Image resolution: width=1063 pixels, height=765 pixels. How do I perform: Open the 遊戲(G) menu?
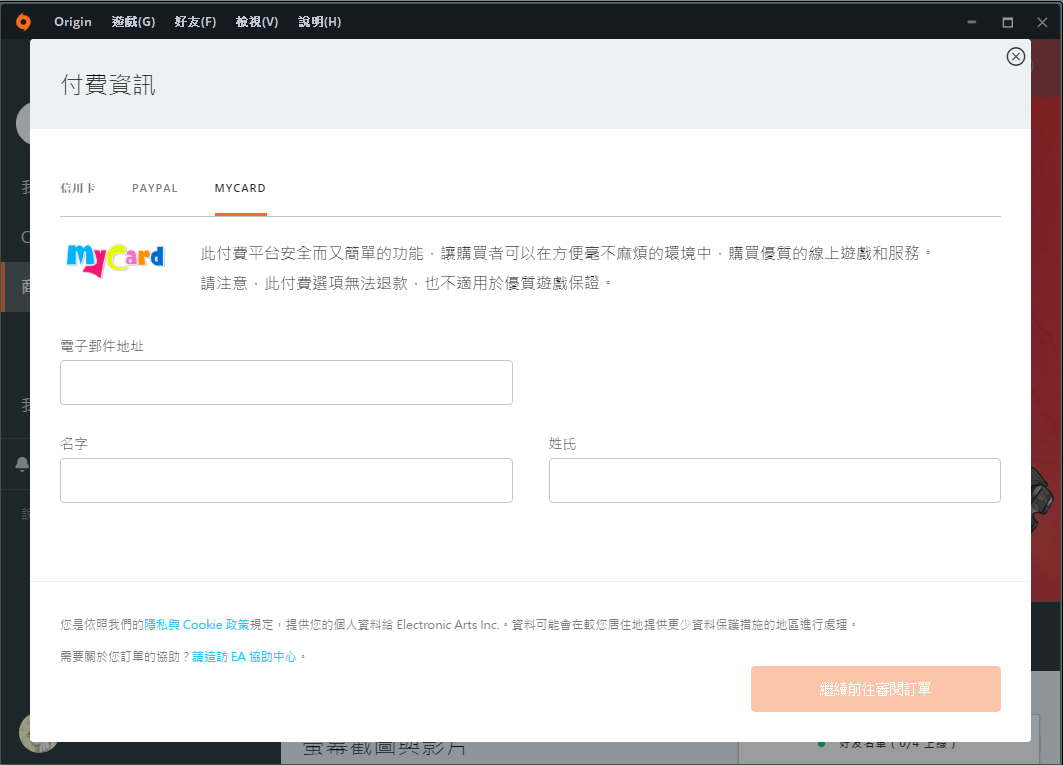pos(134,22)
